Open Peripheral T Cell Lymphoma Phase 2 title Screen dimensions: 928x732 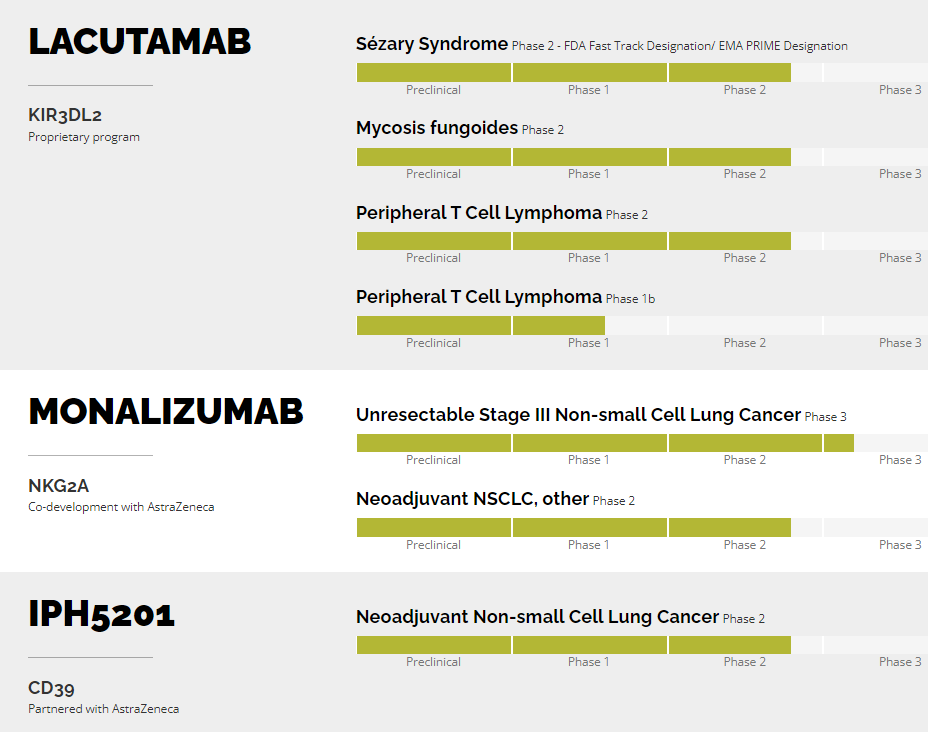point(479,213)
